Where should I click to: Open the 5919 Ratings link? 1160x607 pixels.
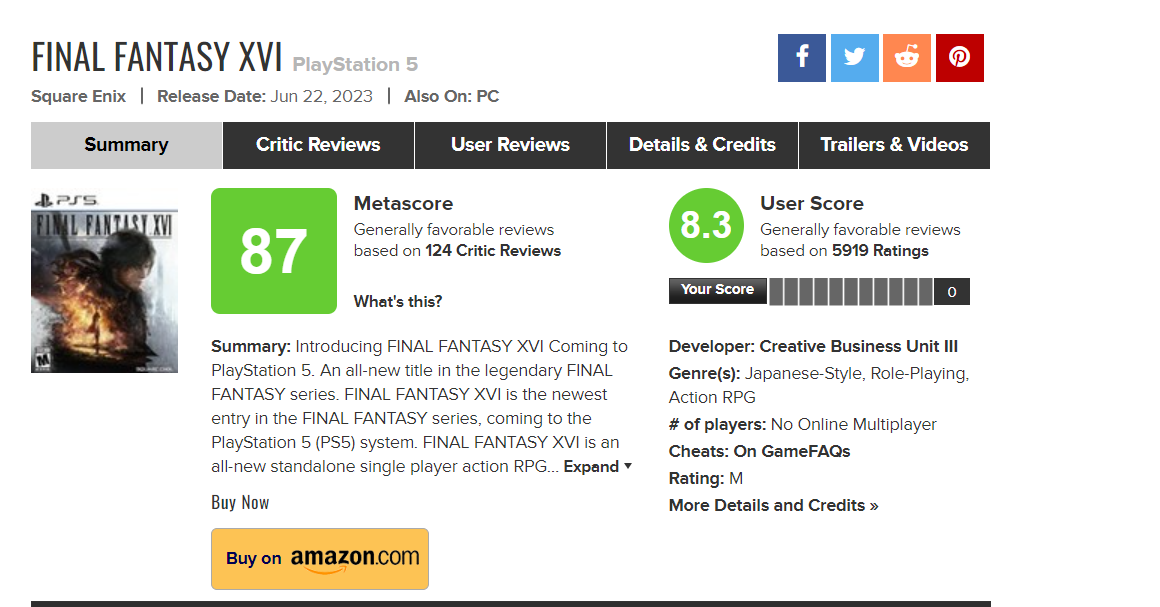(880, 251)
